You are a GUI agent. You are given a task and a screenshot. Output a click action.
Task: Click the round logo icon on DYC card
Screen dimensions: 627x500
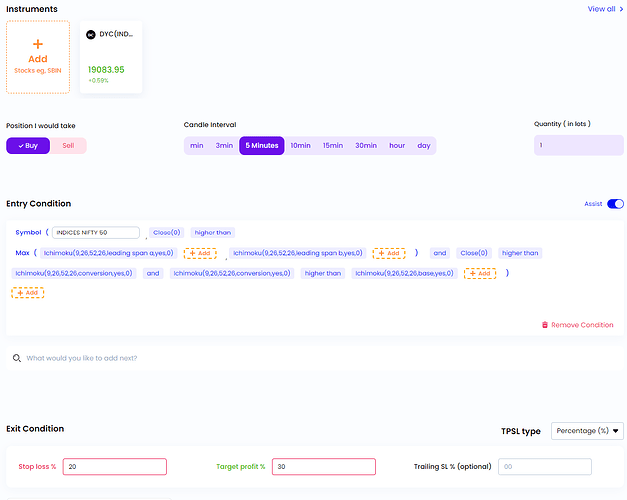[91, 35]
